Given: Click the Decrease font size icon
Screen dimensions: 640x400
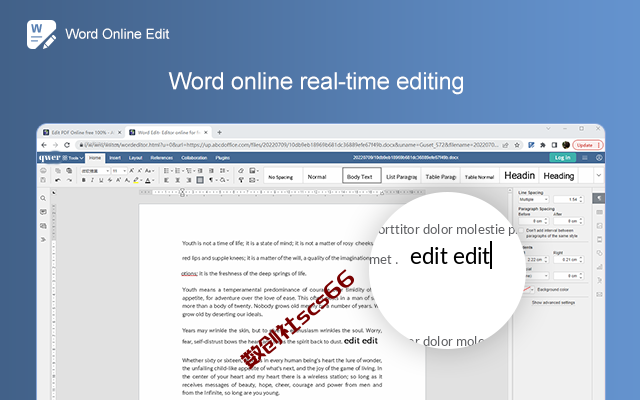Looking at the screenshot, I should pyautogui.click(x=140, y=171).
